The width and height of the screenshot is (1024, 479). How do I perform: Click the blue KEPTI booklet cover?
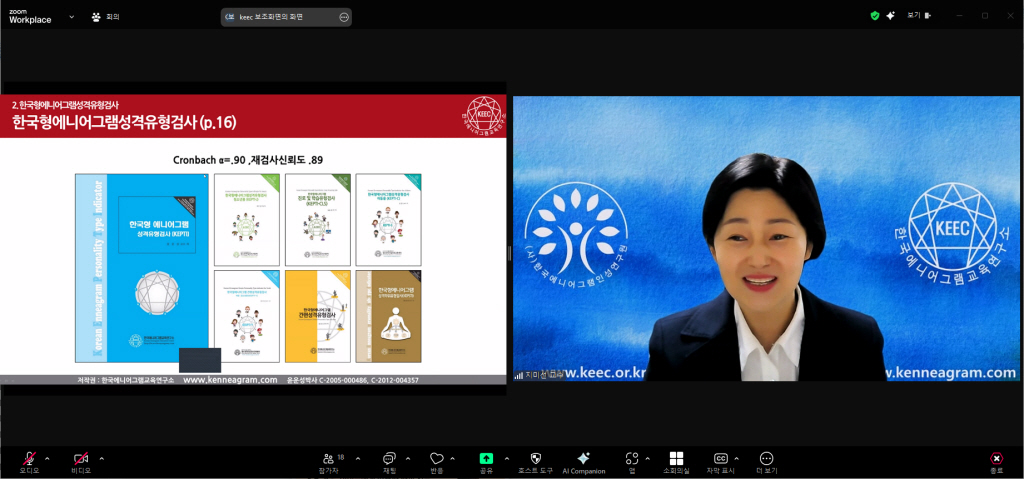point(142,268)
